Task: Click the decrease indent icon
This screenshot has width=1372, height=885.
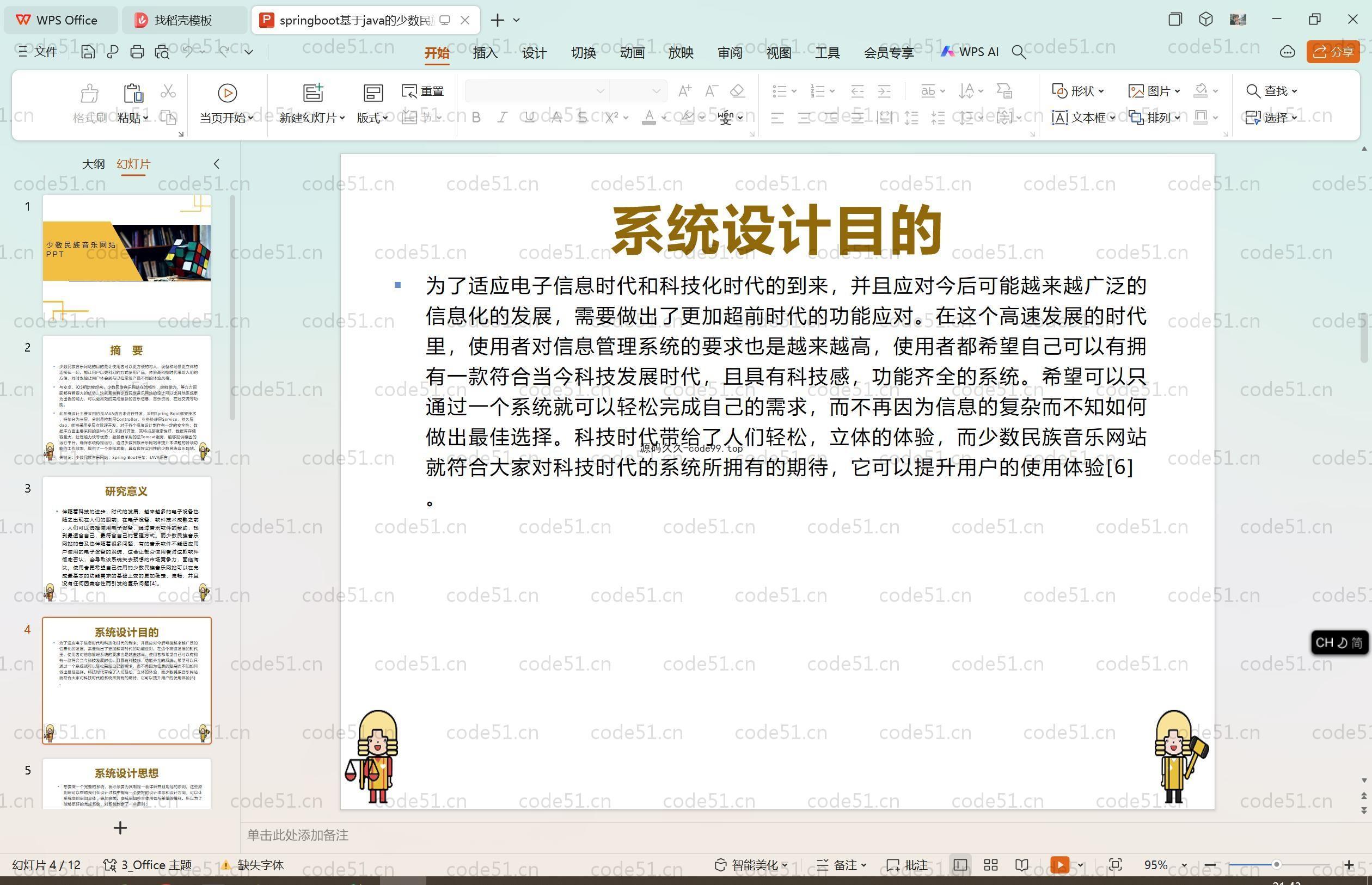Action: point(857,91)
